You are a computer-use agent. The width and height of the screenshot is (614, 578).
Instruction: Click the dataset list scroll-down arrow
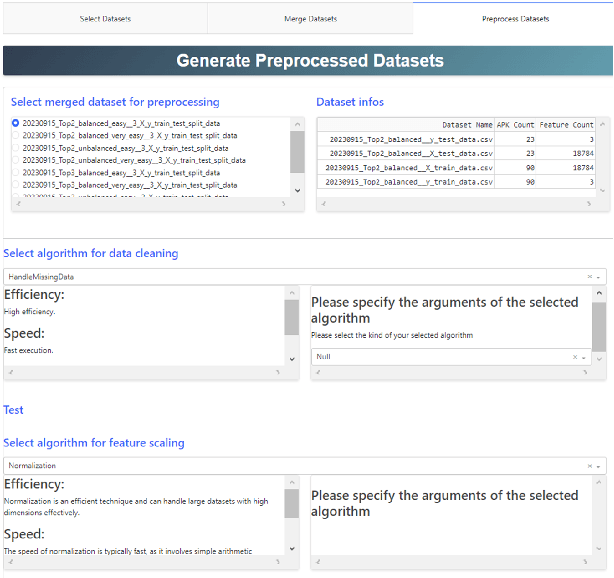pyautogui.click(x=296, y=189)
